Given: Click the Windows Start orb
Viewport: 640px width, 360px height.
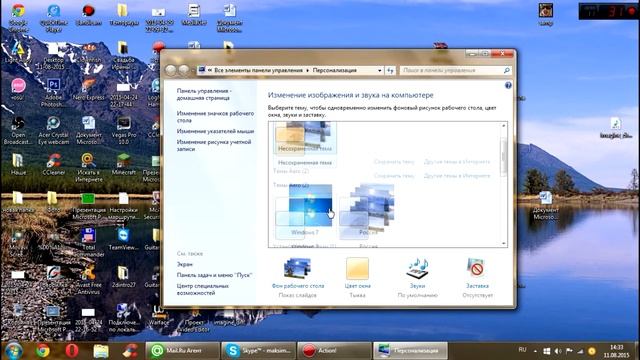Looking at the screenshot, I should (x=13, y=350).
